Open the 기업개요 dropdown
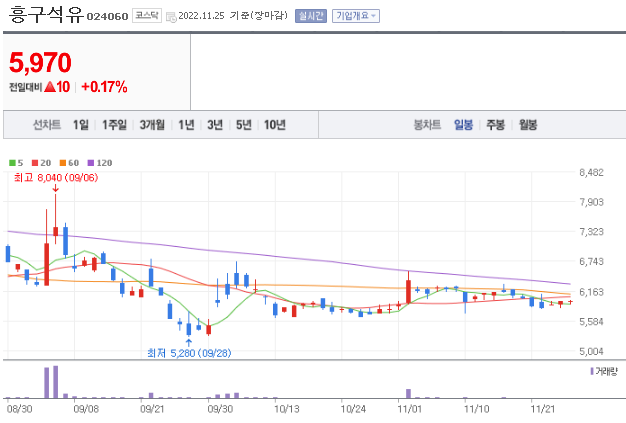This screenshot has width=626, height=423. click(x=356, y=16)
